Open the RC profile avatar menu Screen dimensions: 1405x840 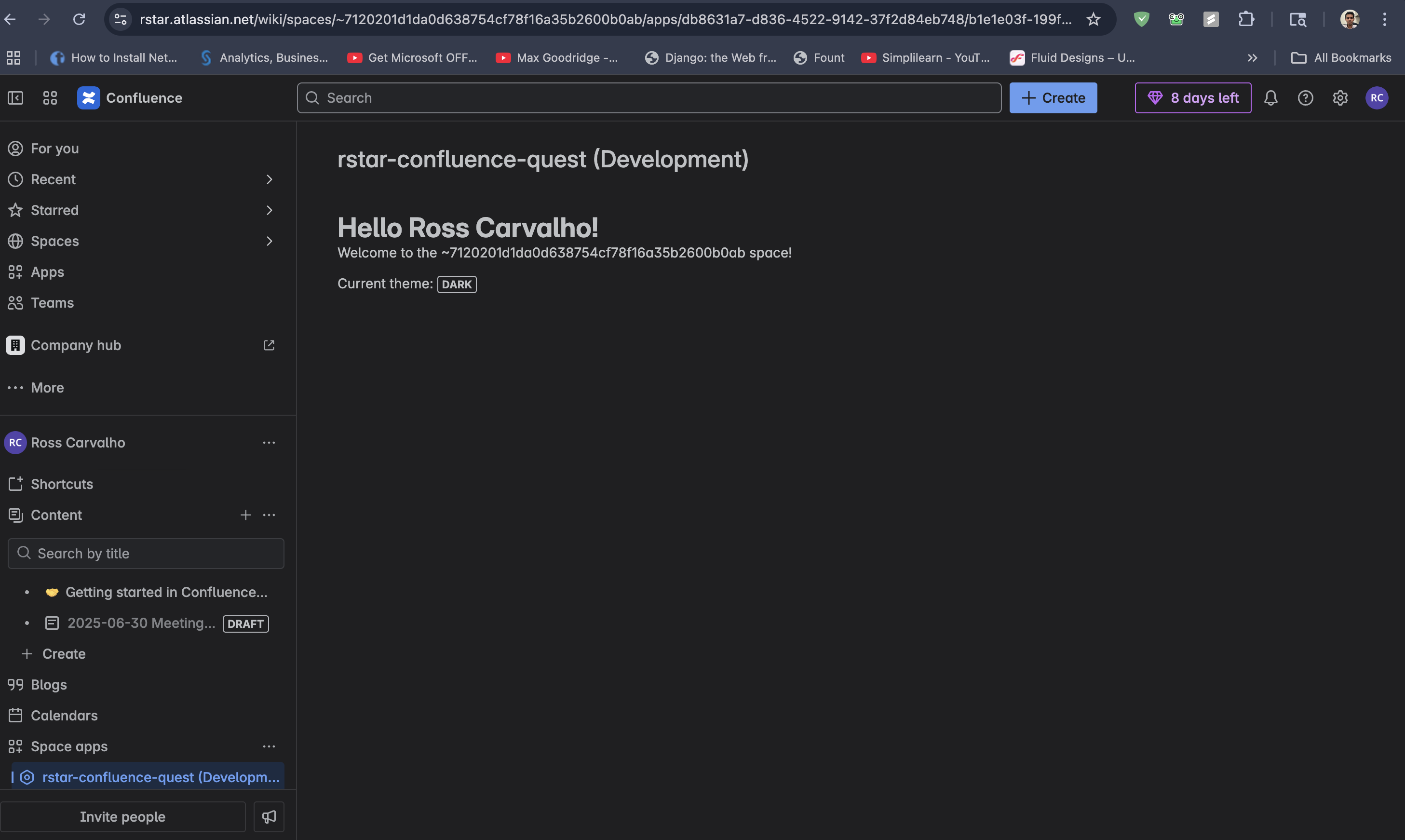click(1377, 98)
